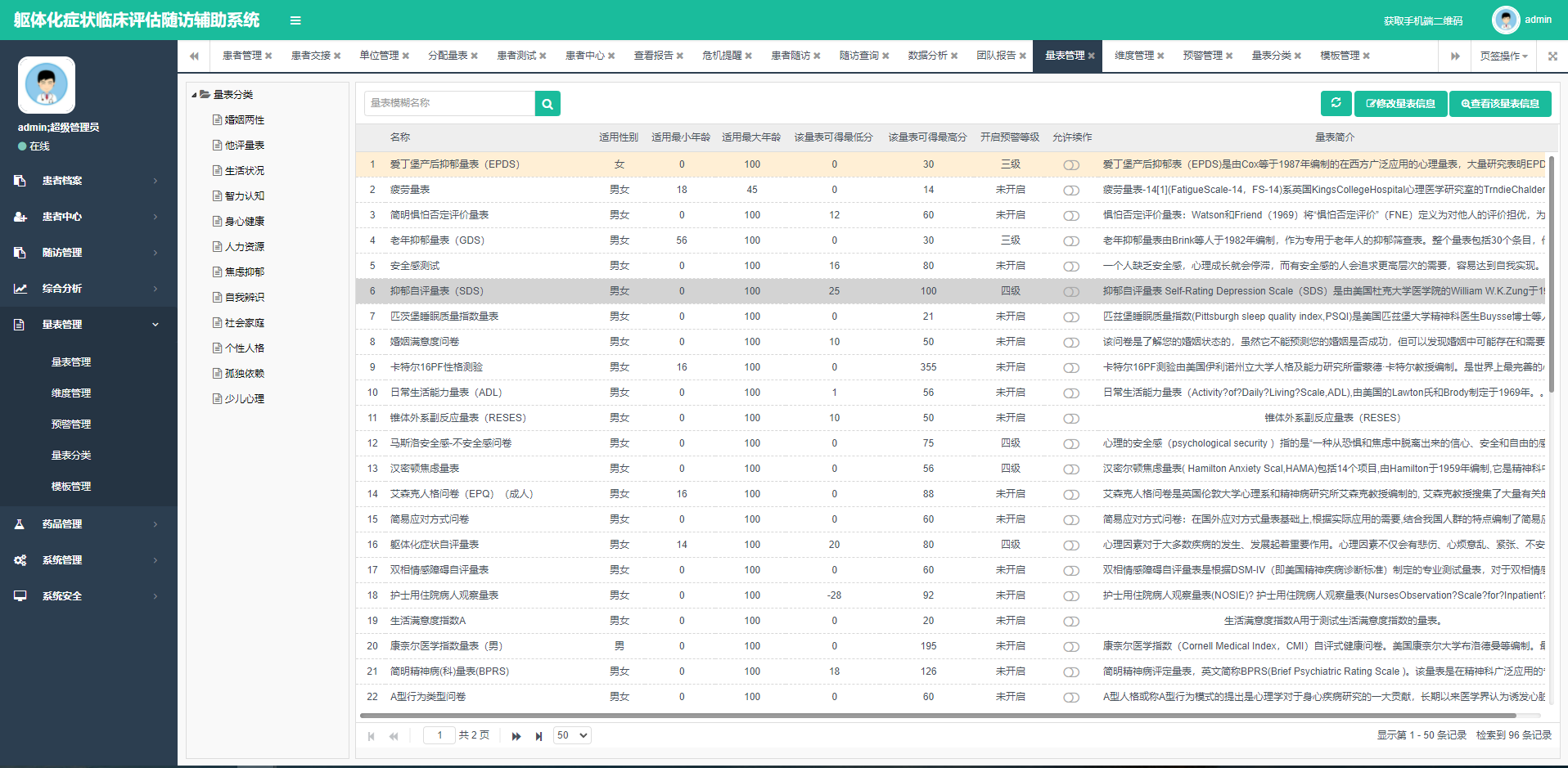Switch to the 数据分析 tab

click(927, 56)
